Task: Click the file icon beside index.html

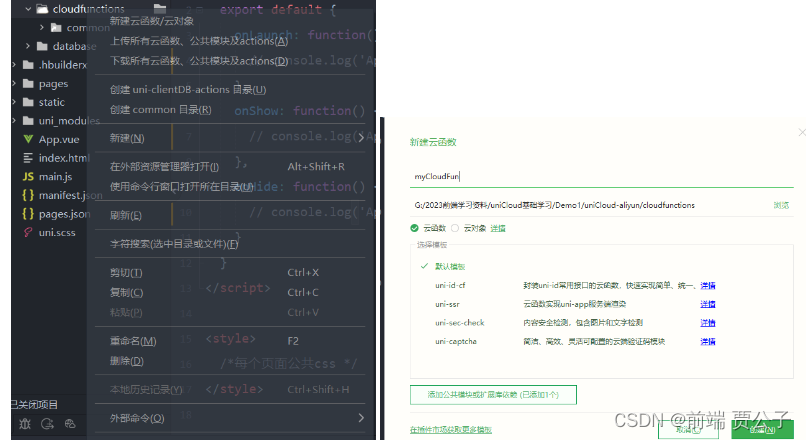Action: tap(28, 158)
